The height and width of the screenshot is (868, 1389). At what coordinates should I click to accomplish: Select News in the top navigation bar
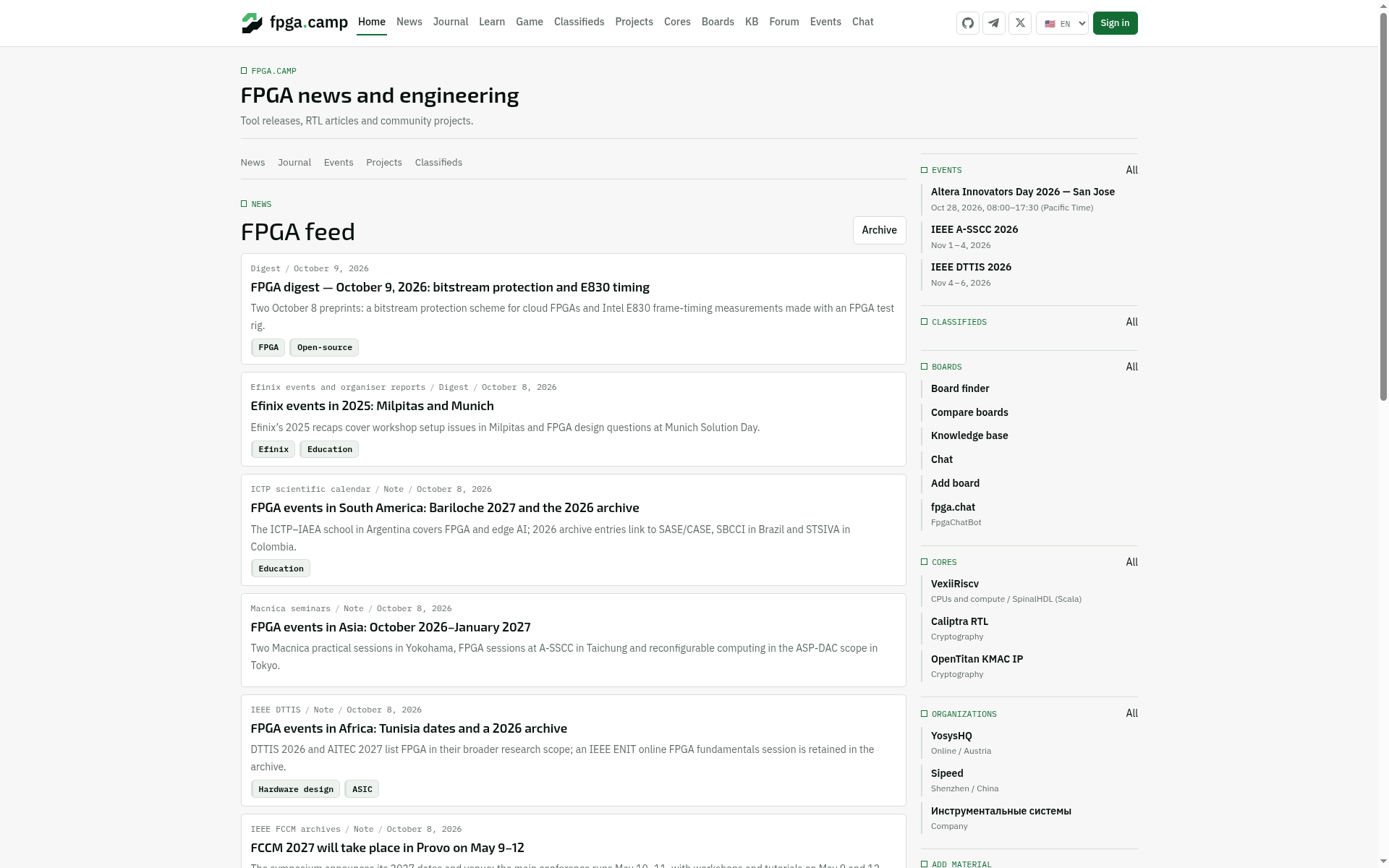pos(409,22)
